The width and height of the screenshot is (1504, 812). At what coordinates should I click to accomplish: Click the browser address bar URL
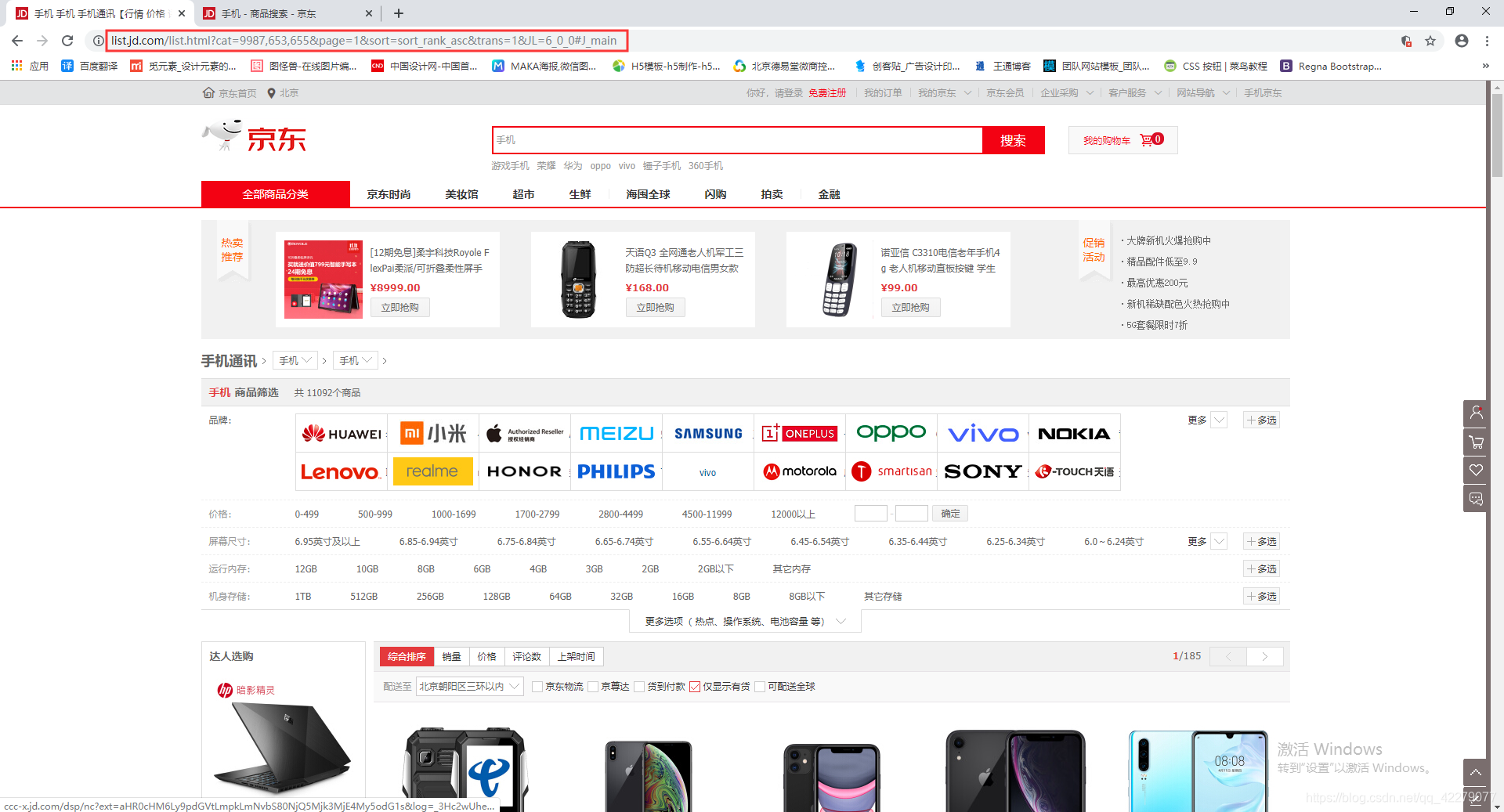(x=363, y=41)
